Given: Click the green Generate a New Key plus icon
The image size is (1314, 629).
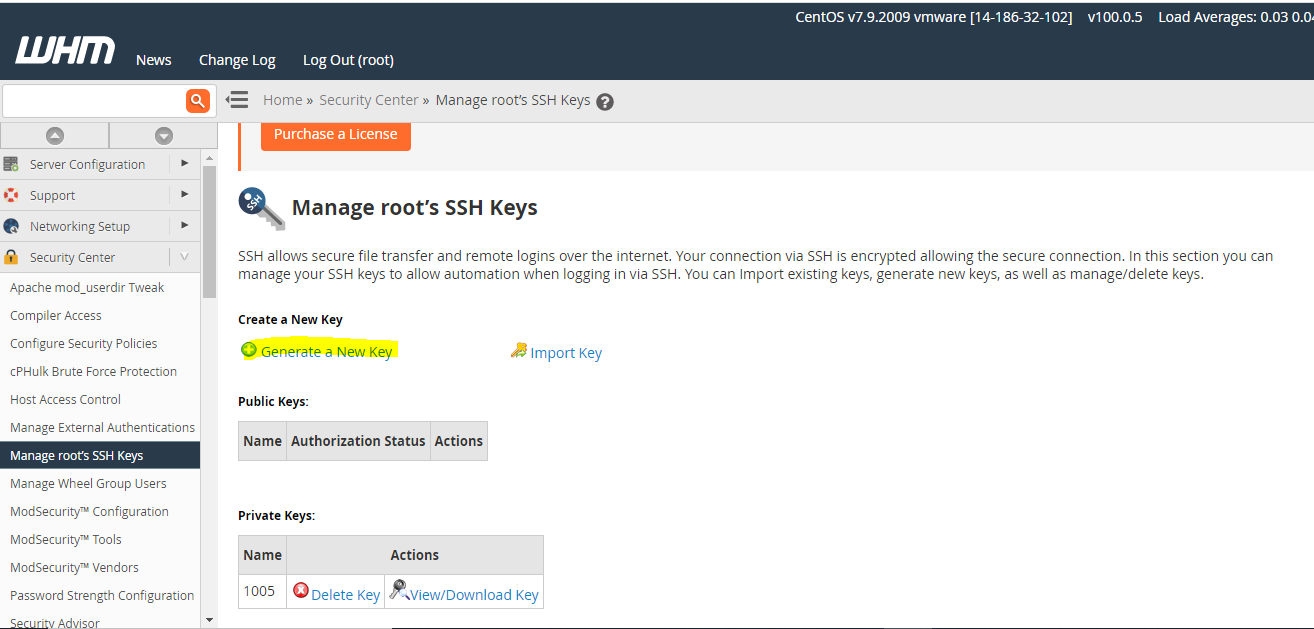Looking at the screenshot, I should click(x=249, y=350).
